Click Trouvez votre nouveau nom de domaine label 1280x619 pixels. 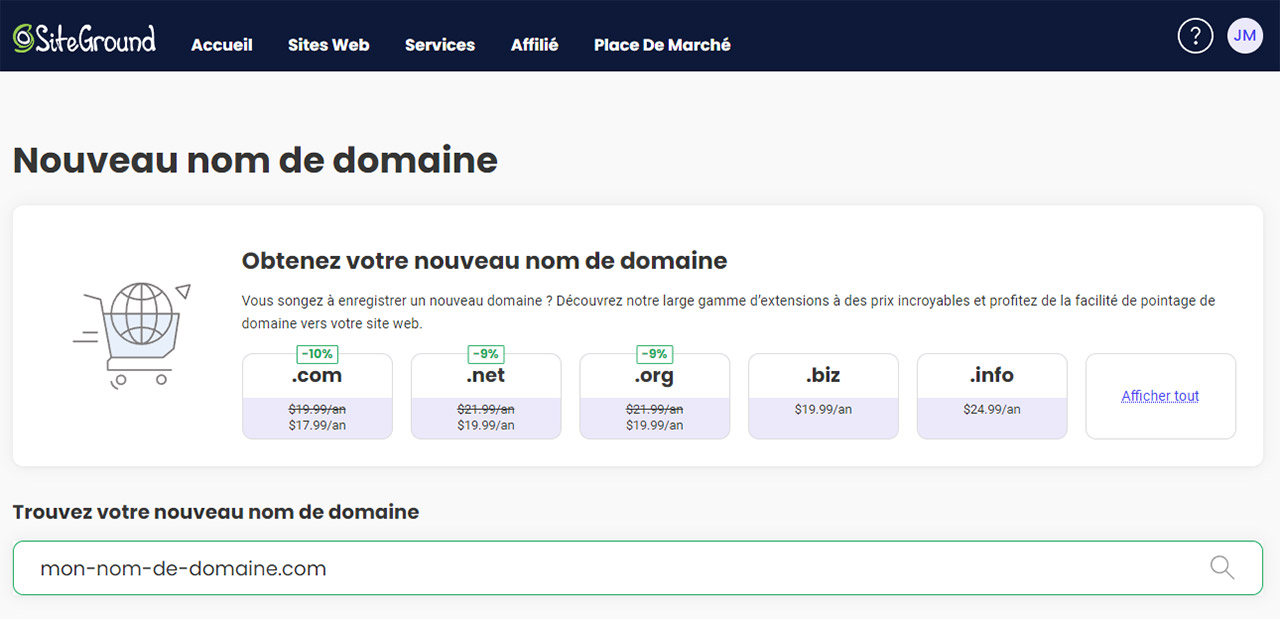coord(216,512)
